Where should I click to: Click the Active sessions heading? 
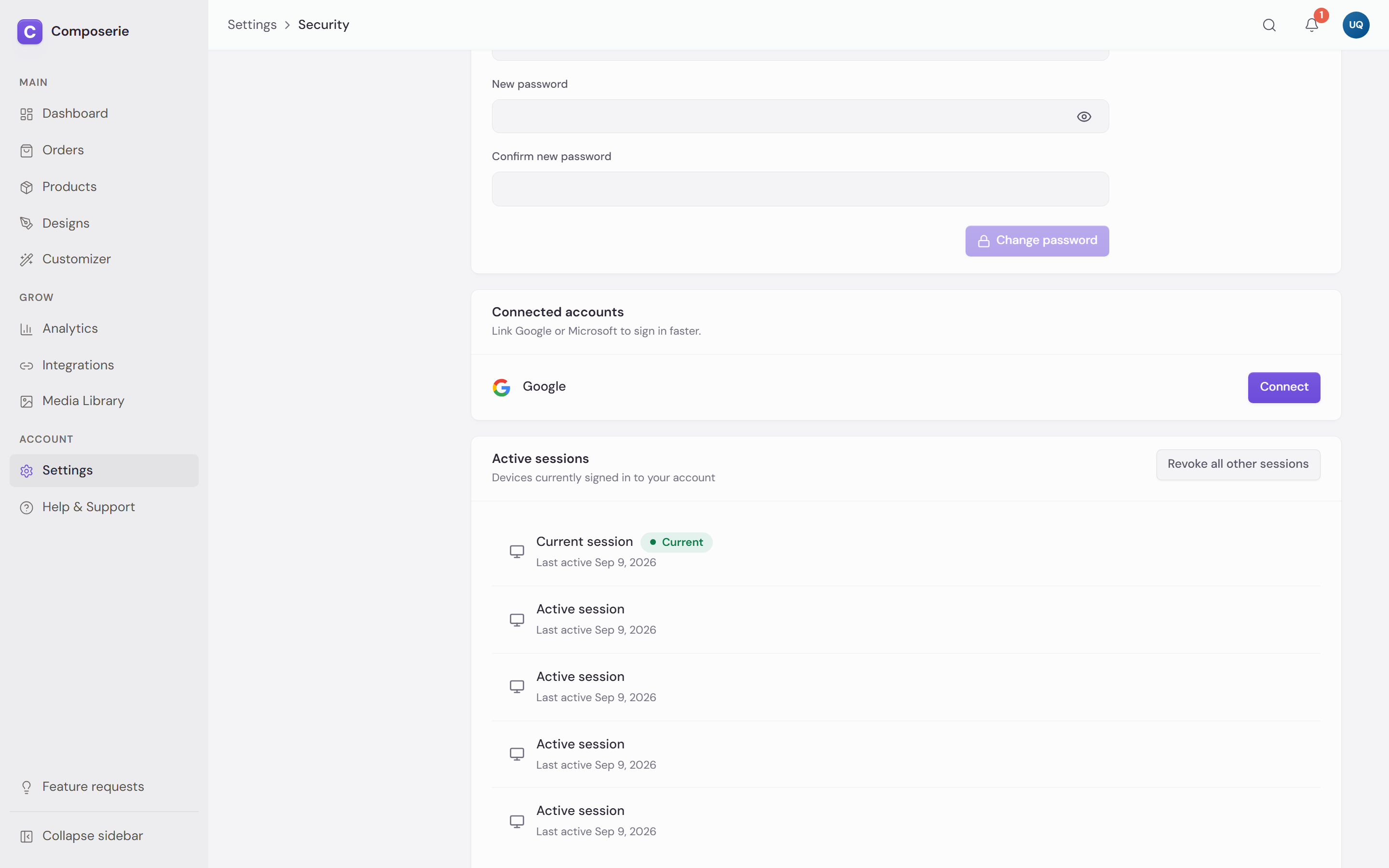pos(540,459)
